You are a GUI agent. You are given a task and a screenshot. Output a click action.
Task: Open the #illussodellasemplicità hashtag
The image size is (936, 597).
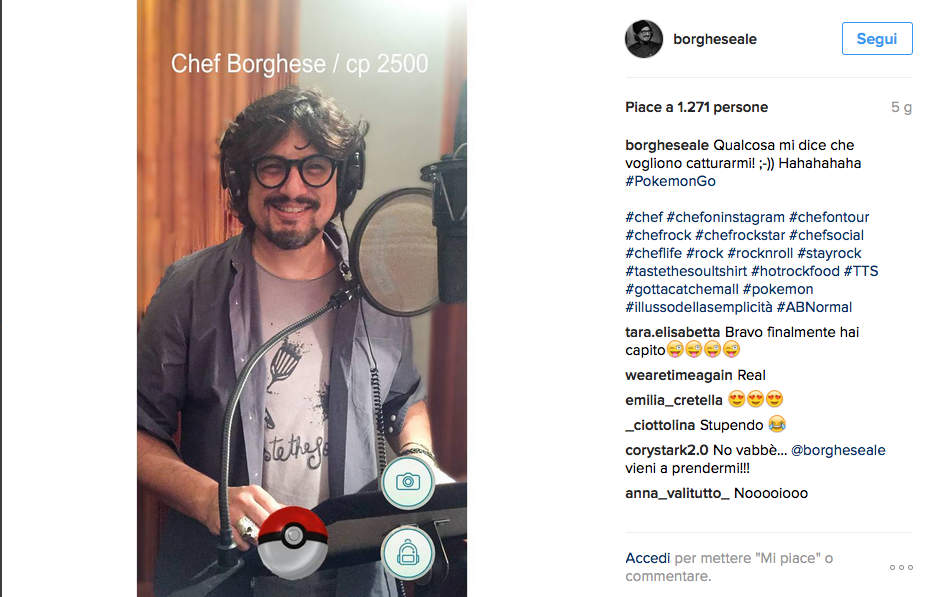pos(698,307)
